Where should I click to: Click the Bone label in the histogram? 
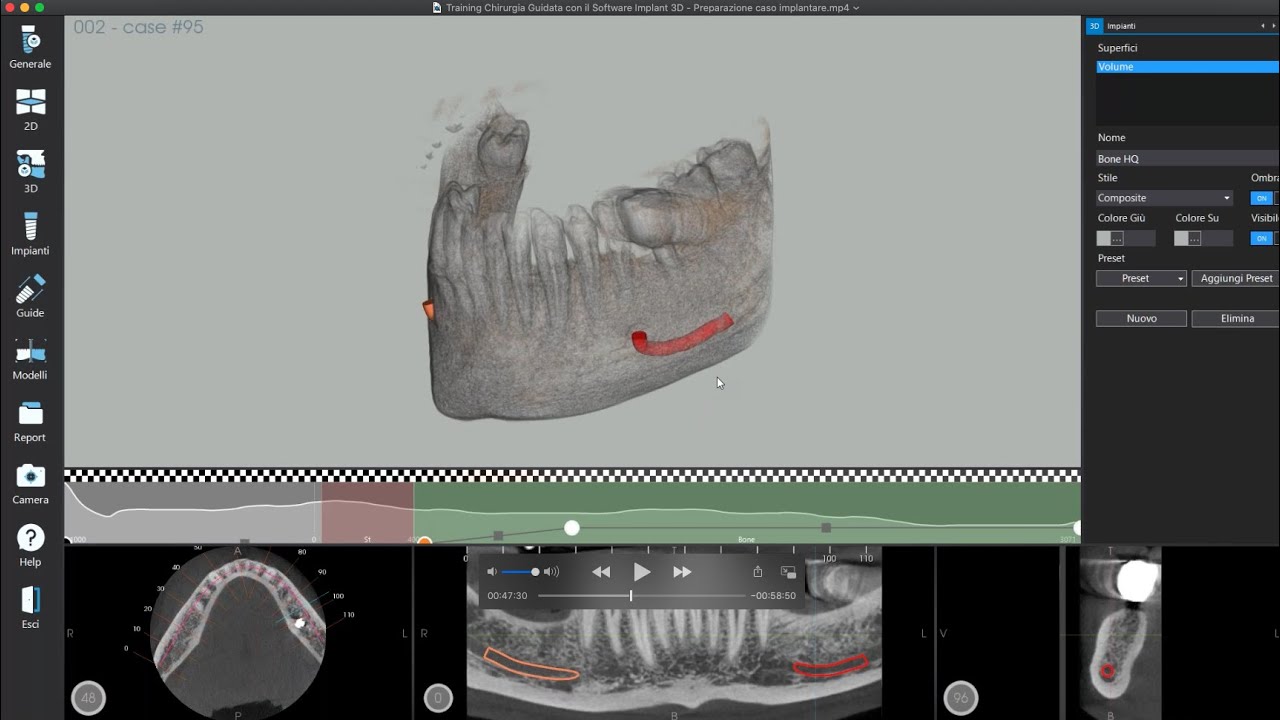(746, 540)
